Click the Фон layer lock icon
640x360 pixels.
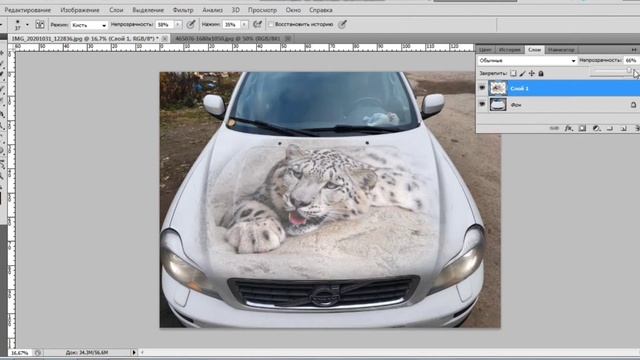click(x=633, y=105)
